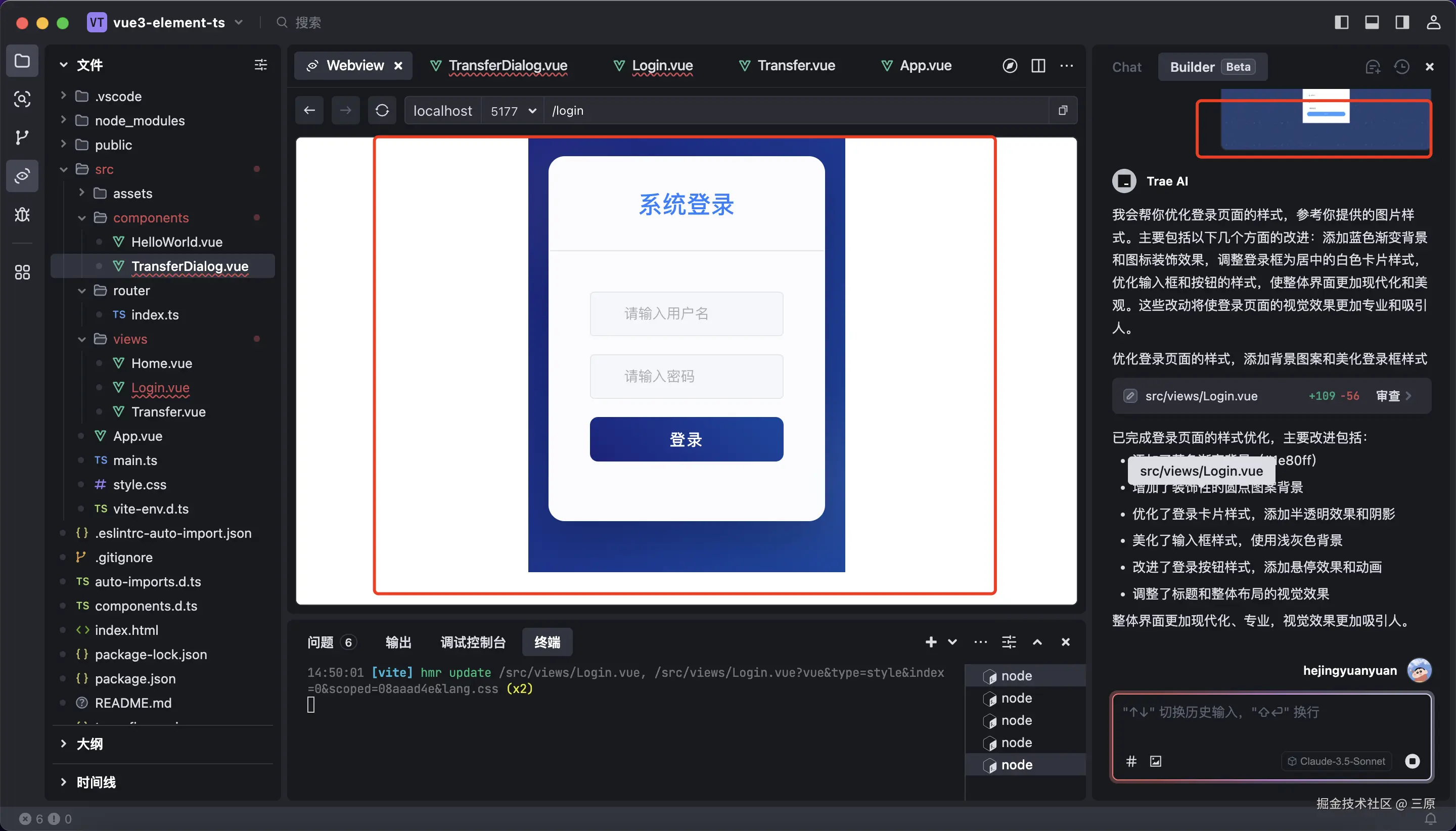Open the Debug bug icon in sidebar
Viewport: 1456px width, 831px height.
click(x=22, y=215)
